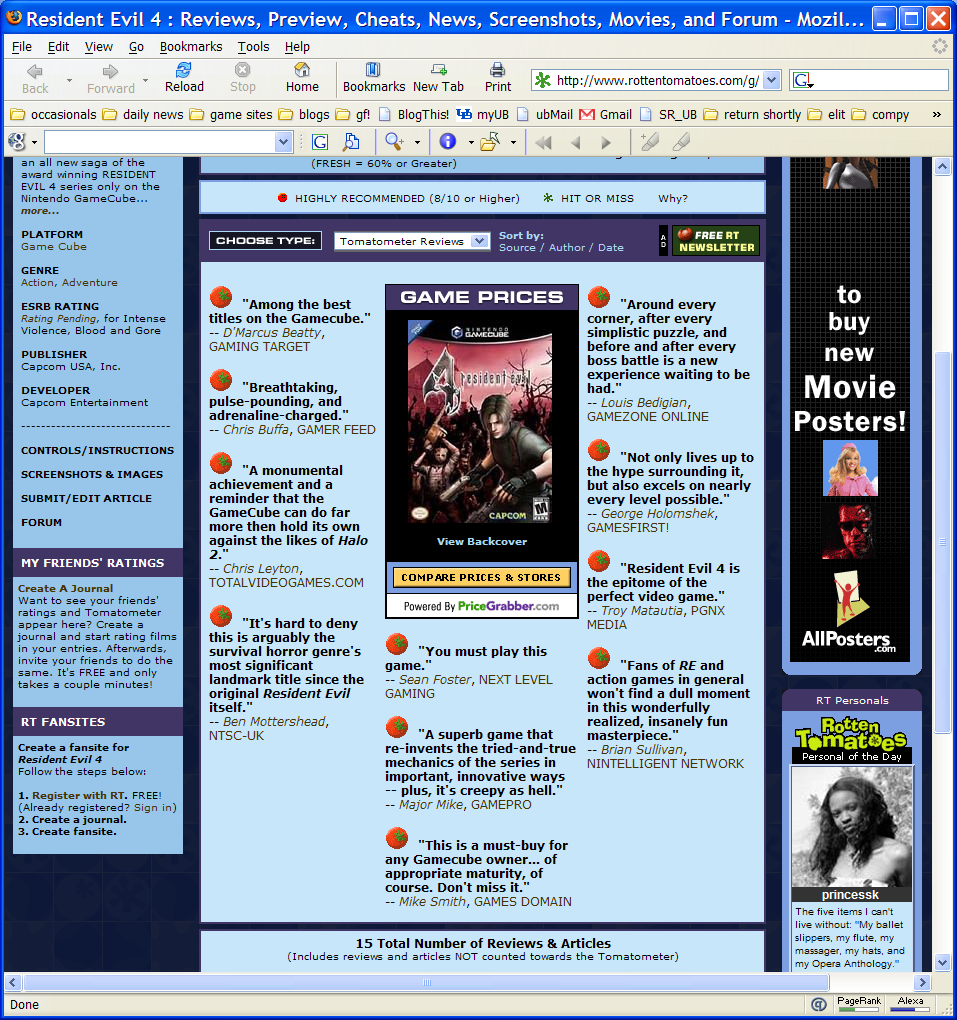Expand the Google toolbar search history dropdown
This screenshot has height=1020, width=957.
tap(283, 142)
